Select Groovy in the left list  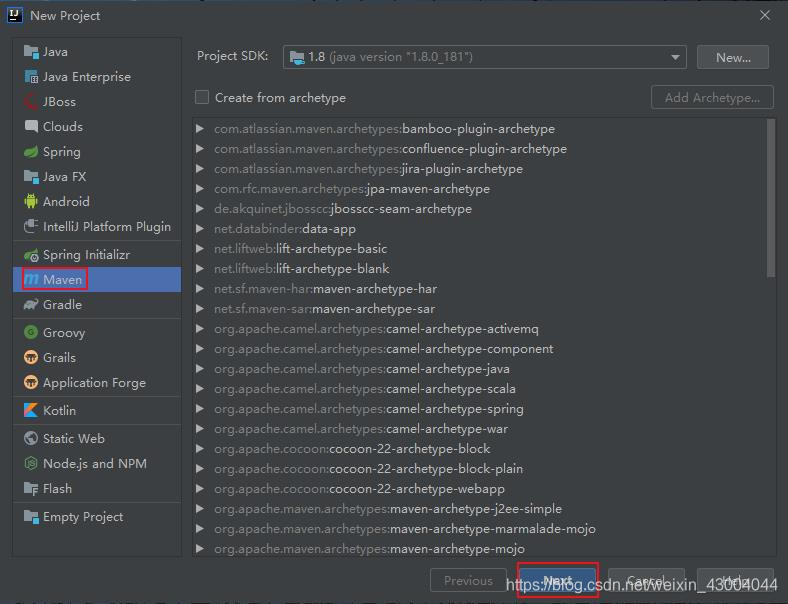click(x=64, y=333)
